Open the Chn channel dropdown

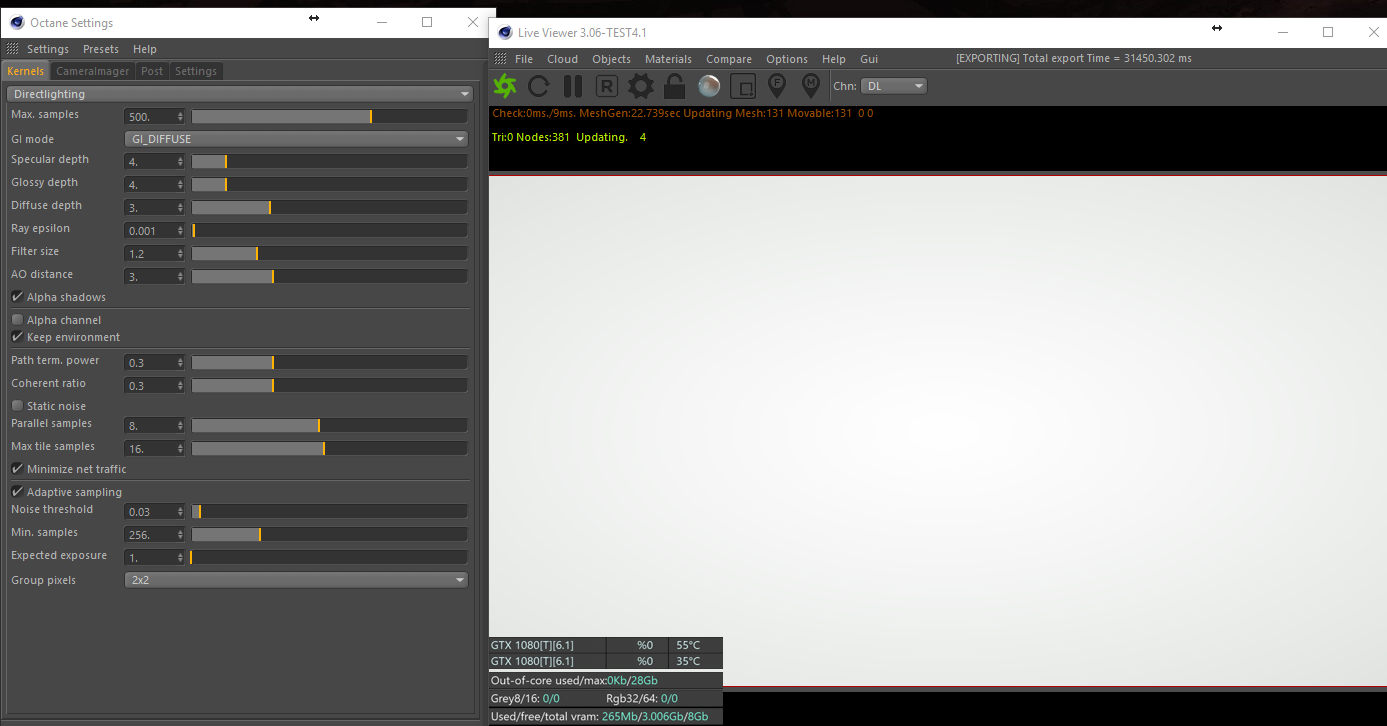point(892,86)
